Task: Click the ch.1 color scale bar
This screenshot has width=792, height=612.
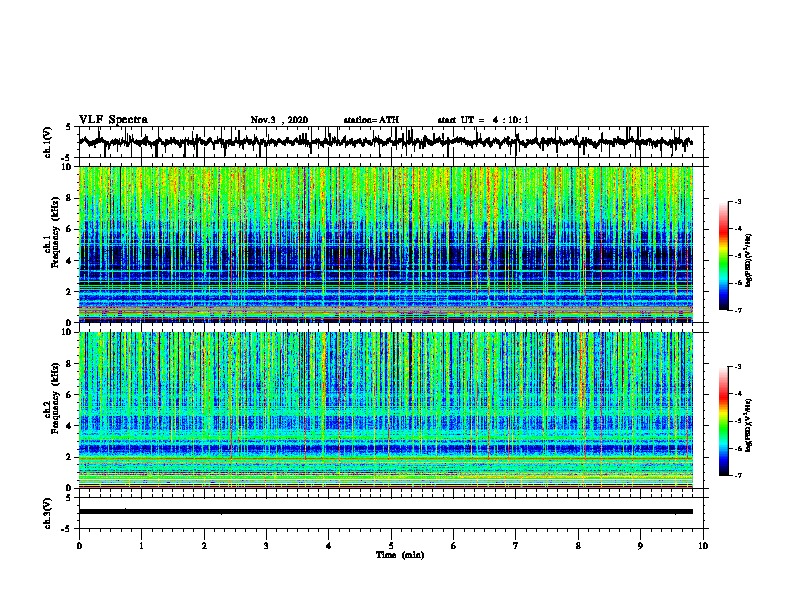Action: pyautogui.click(x=724, y=256)
